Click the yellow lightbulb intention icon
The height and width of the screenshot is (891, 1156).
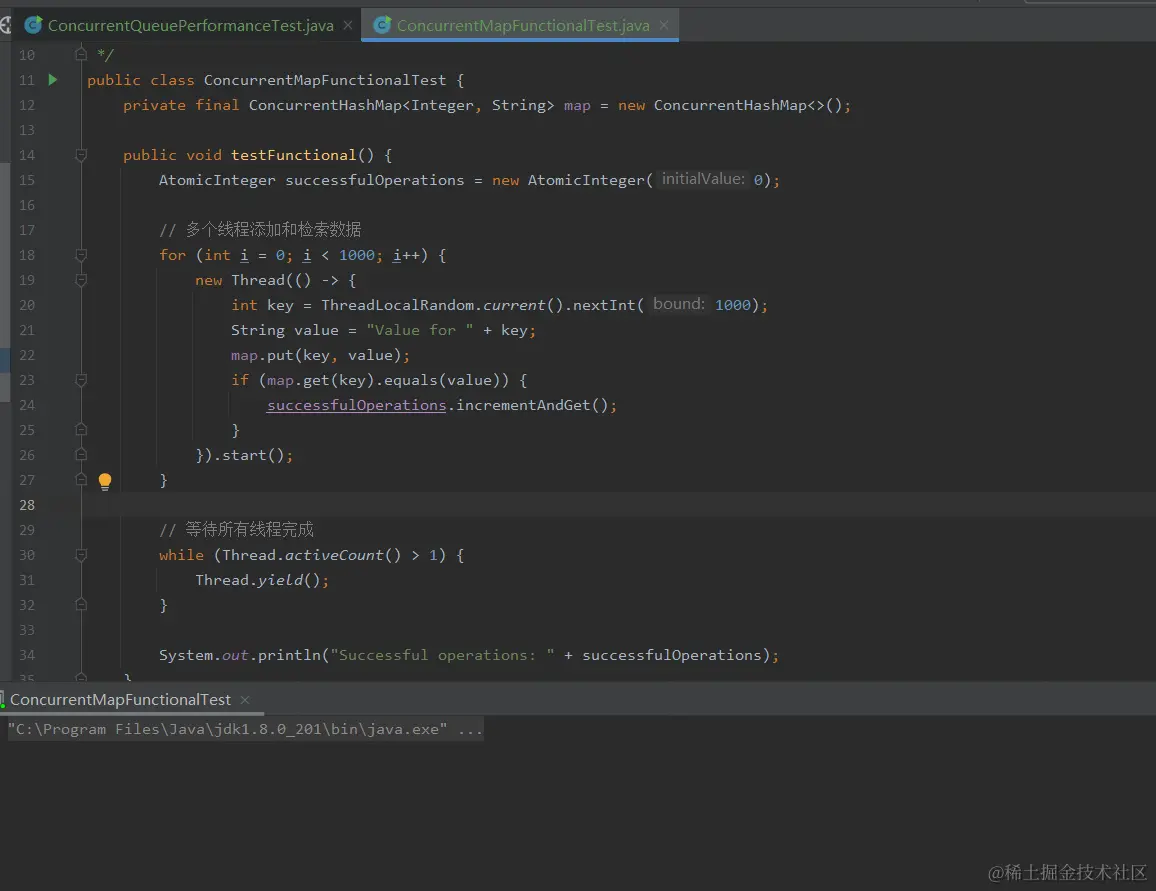coord(105,481)
